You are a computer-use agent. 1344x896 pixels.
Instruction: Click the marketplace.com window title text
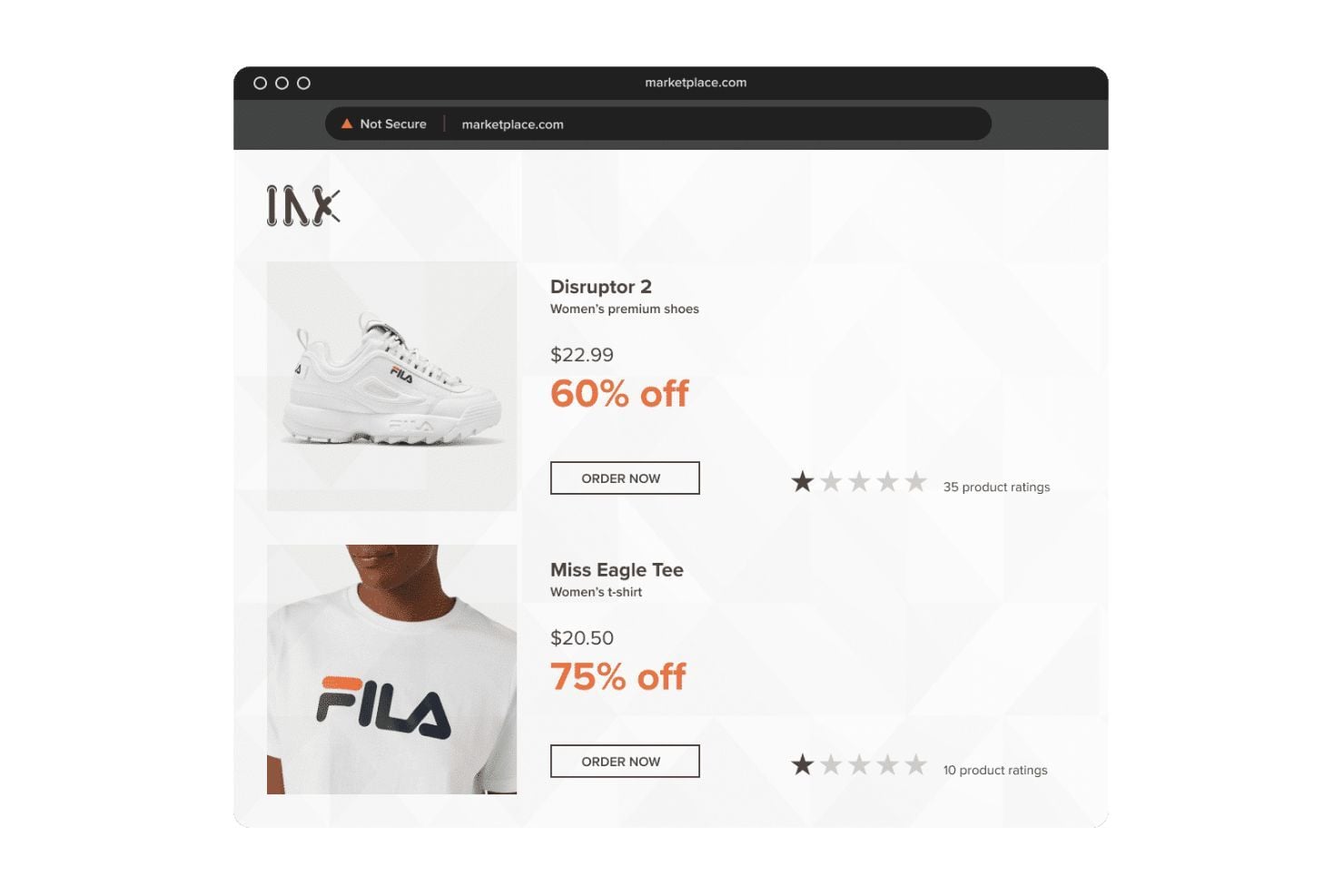click(696, 83)
